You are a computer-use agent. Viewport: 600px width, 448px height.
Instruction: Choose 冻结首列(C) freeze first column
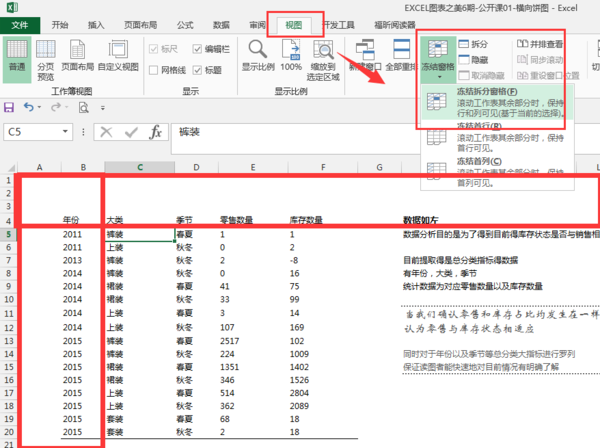pyautogui.click(x=497, y=171)
